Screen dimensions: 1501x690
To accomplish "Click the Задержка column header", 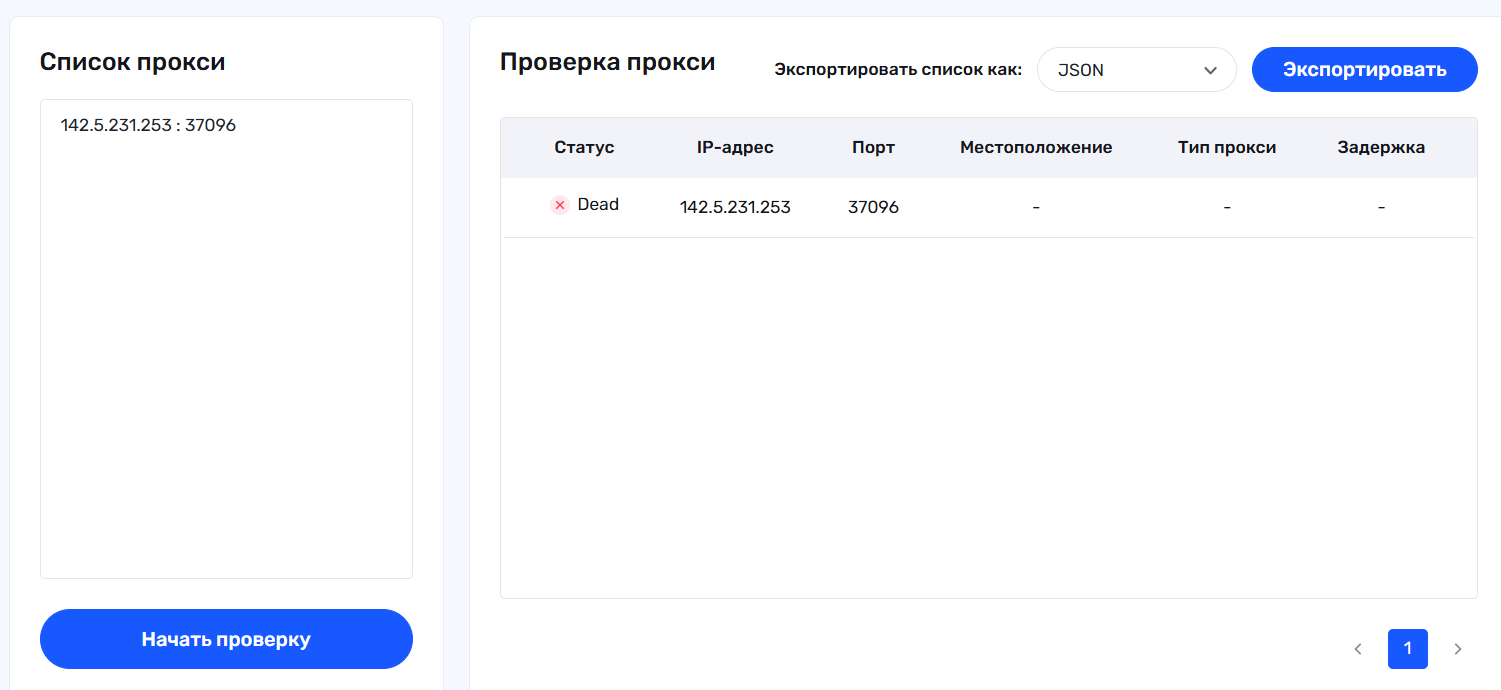I will pos(1381,148).
